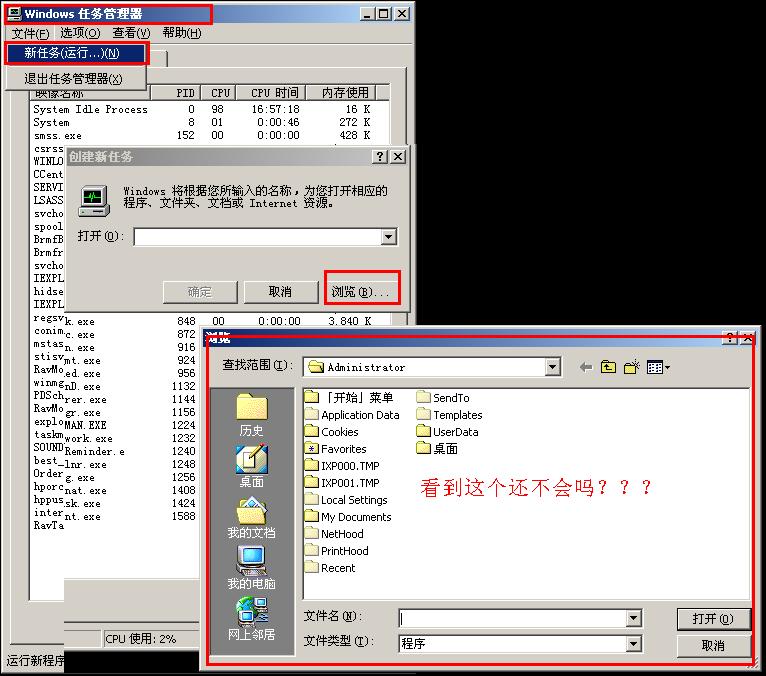
Task: Expand the 文件名 dropdown arrow
Action: pyautogui.click(x=633, y=618)
